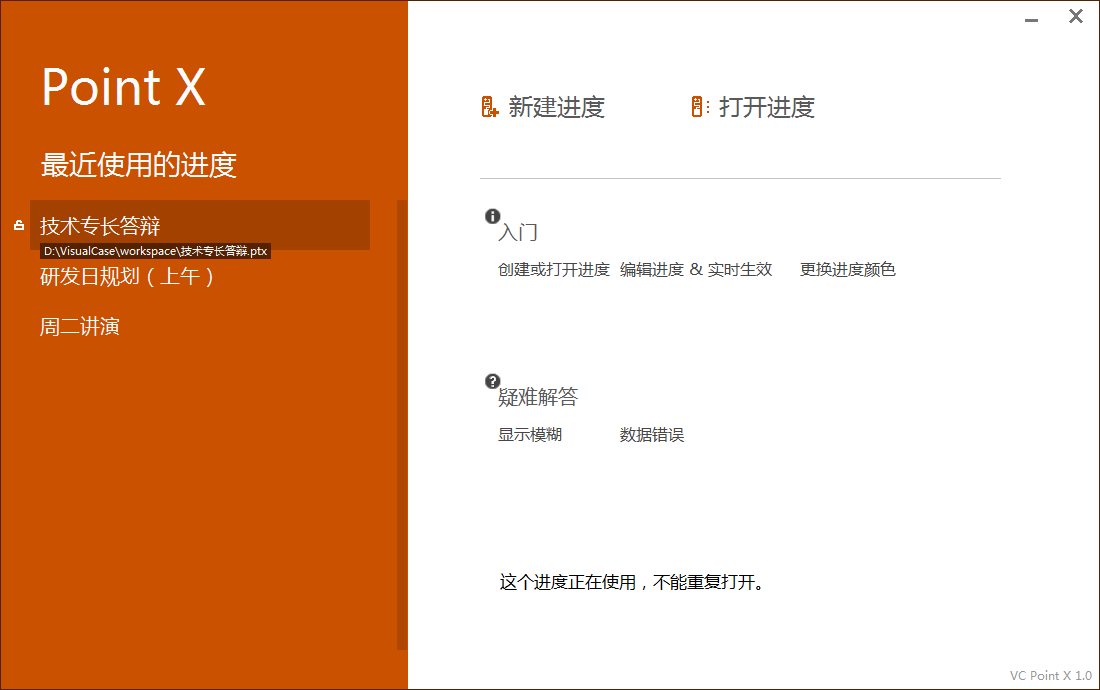Create a new progress via 新建进度 text

coord(556,107)
